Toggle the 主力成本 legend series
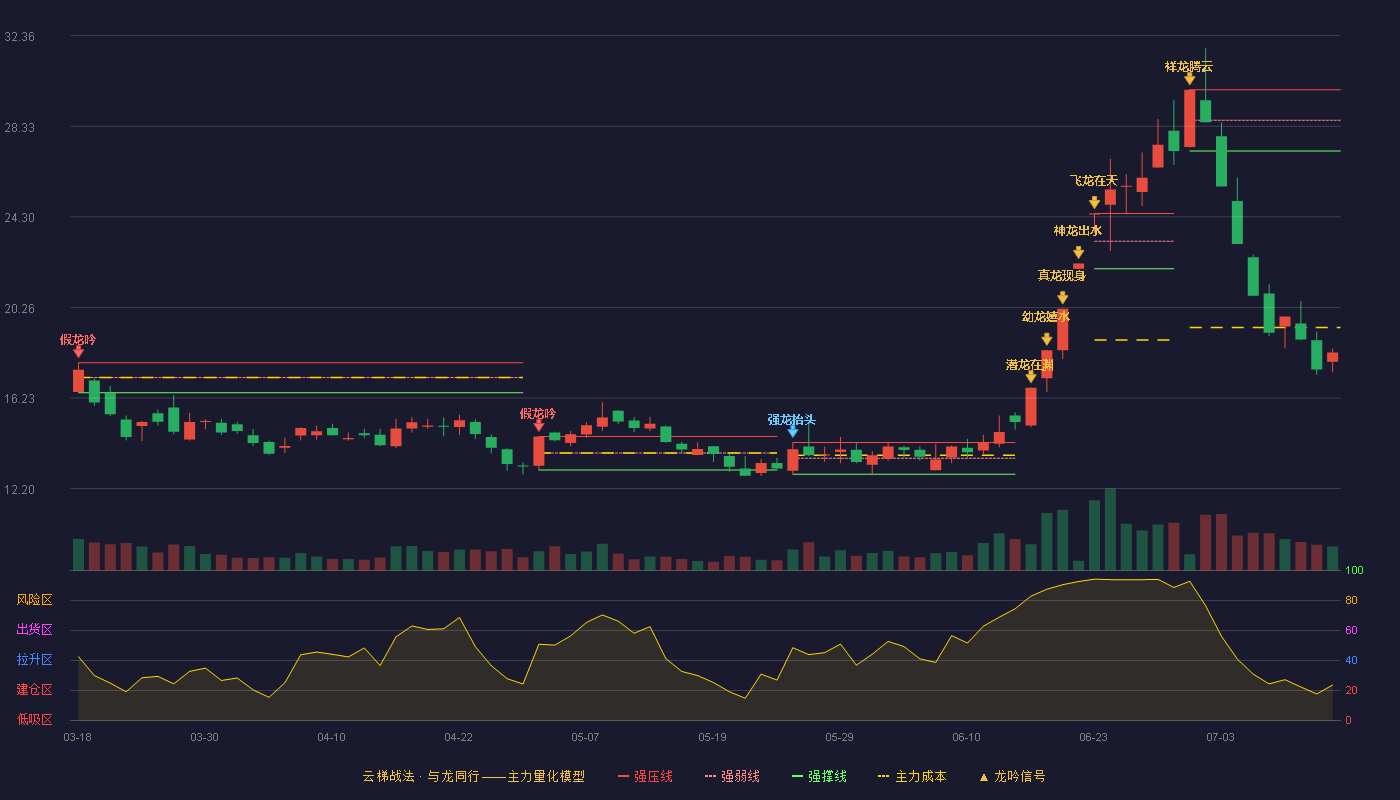The image size is (1400, 800). (912, 776)
